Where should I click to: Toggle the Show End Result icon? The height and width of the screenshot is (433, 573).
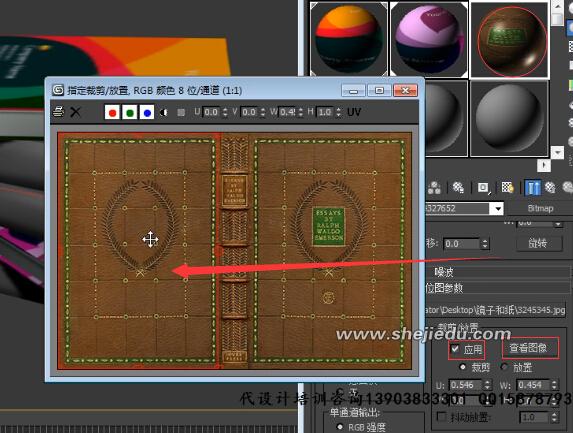532,187
